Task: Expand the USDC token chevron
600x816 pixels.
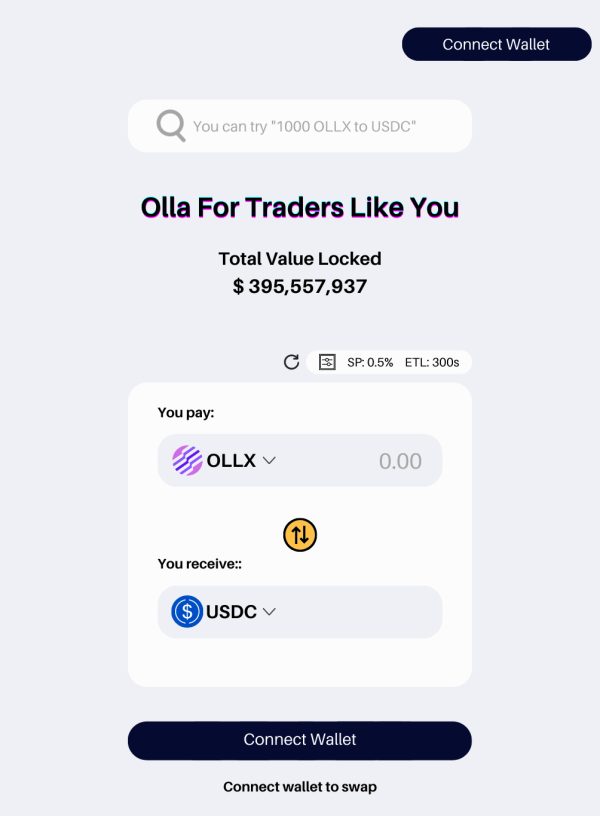Action: click(269, 611)
